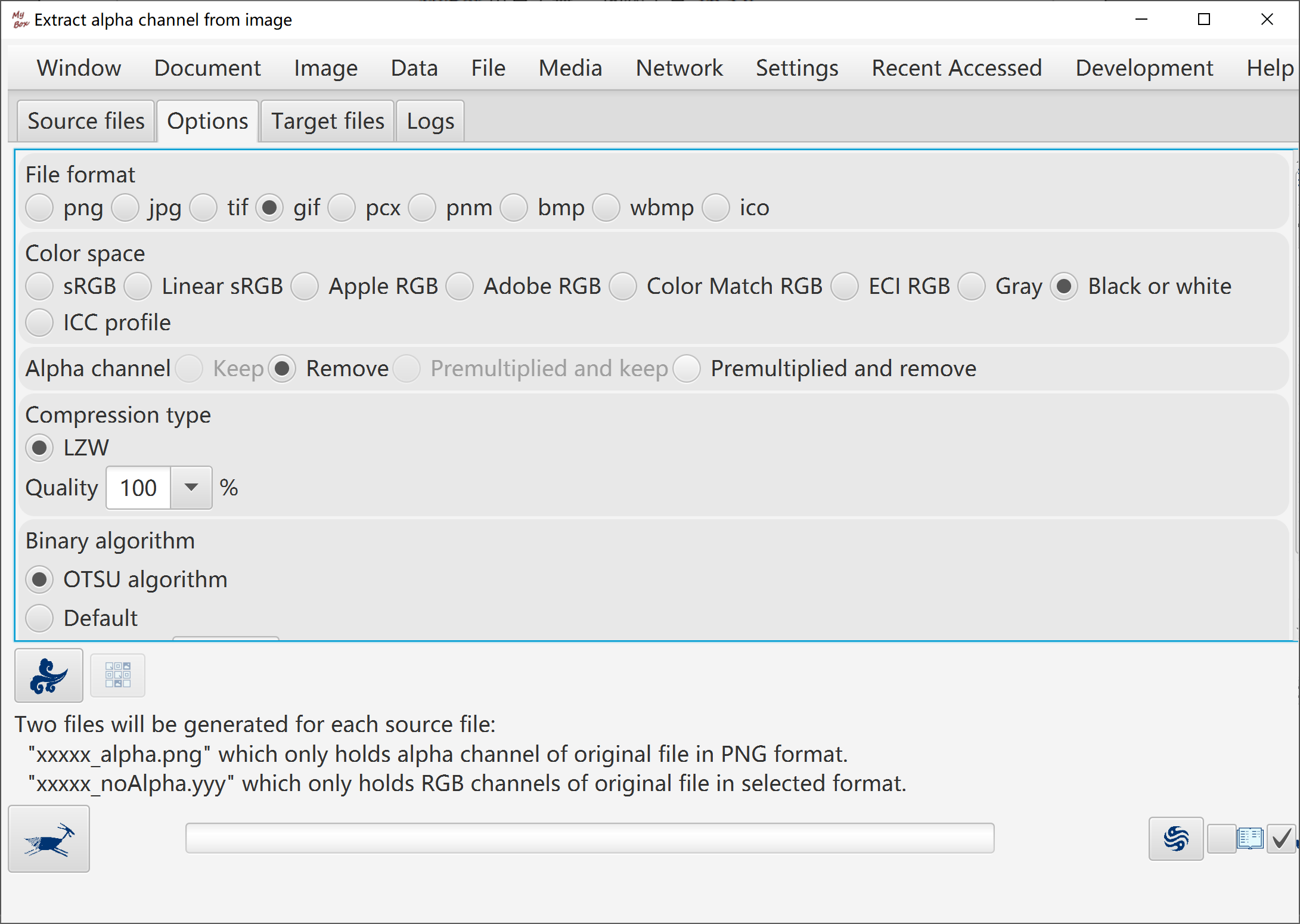The height and width of the screenshot is (924, 1300).
Task: Choose the Gray color space option
Action: pos(972,286)
